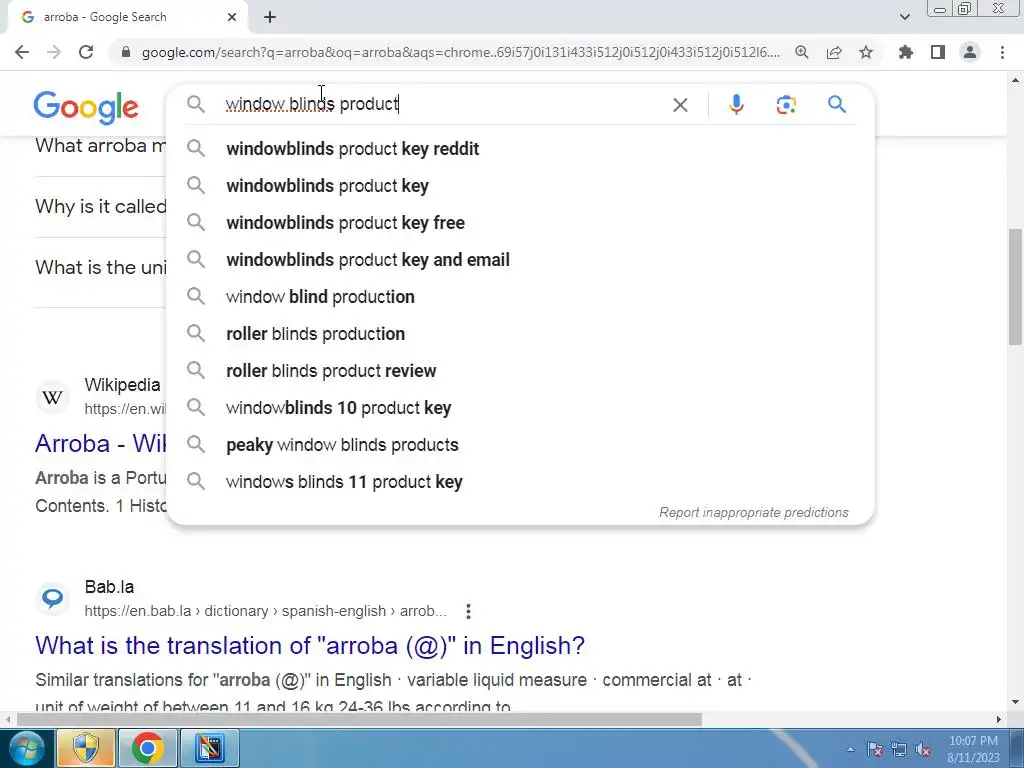Click scroll down arrow on vertical scrollbar
The width and height of the screenshot is (1024, 768).
[1015, 702]
